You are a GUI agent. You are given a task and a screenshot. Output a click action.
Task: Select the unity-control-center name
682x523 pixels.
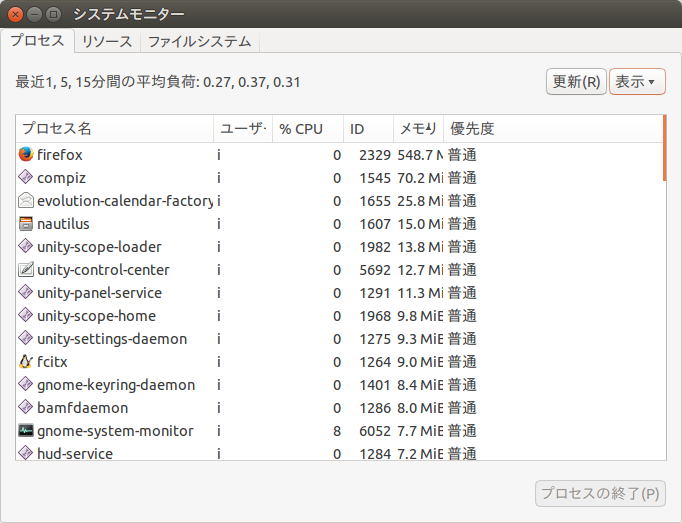[x=103, y=270]
